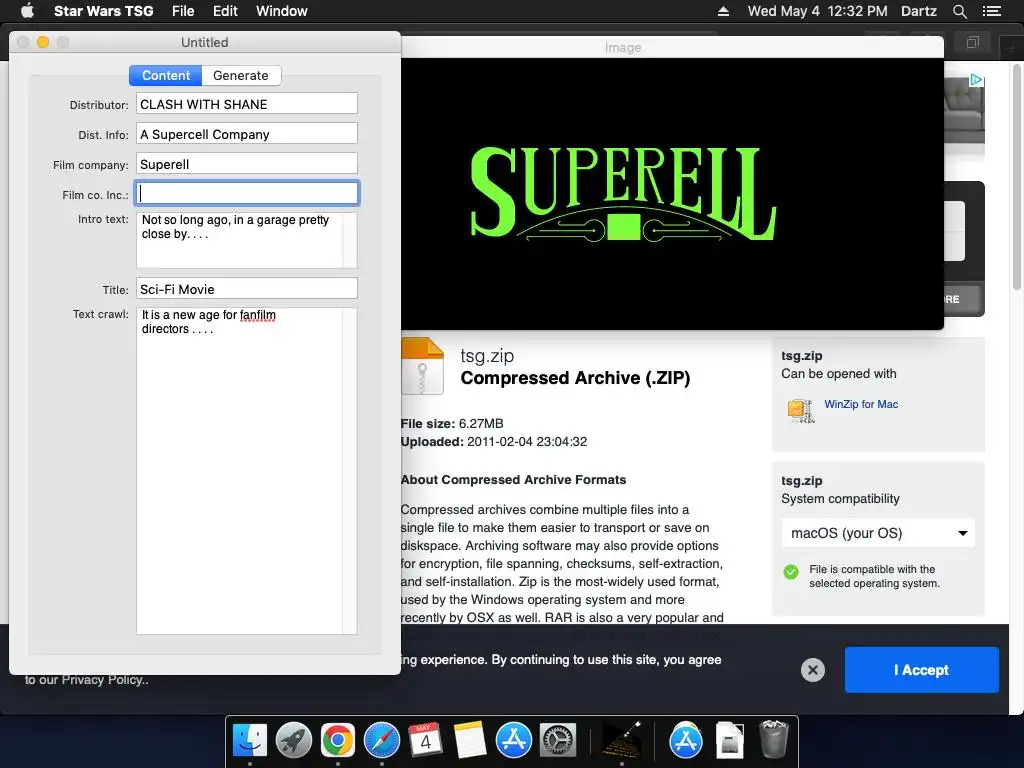Open Google Chrome from the dock
Viewport: 1024px width, 768px height.
338,740
